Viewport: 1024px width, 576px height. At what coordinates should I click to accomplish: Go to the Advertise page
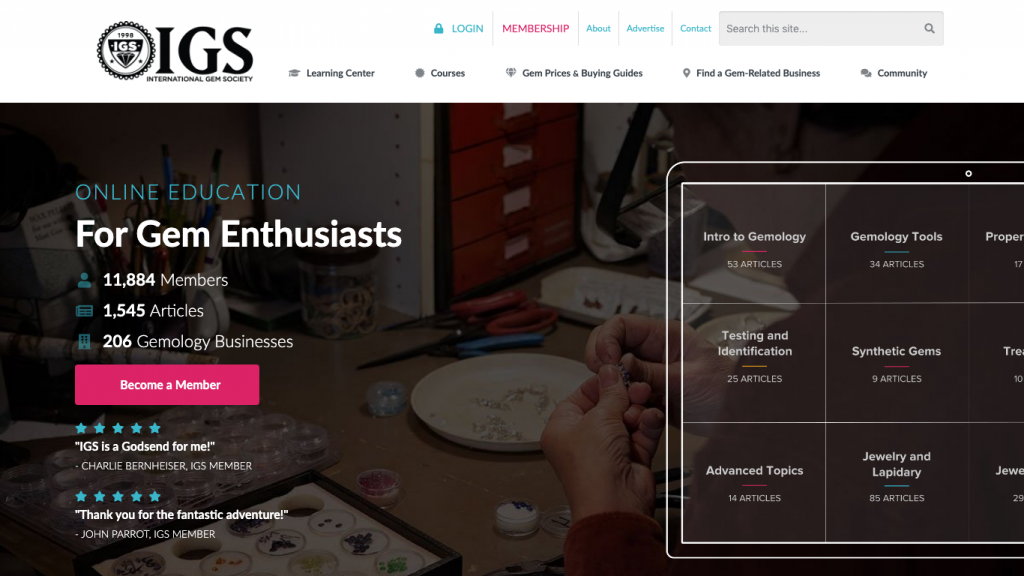click(x=645, y=29)
